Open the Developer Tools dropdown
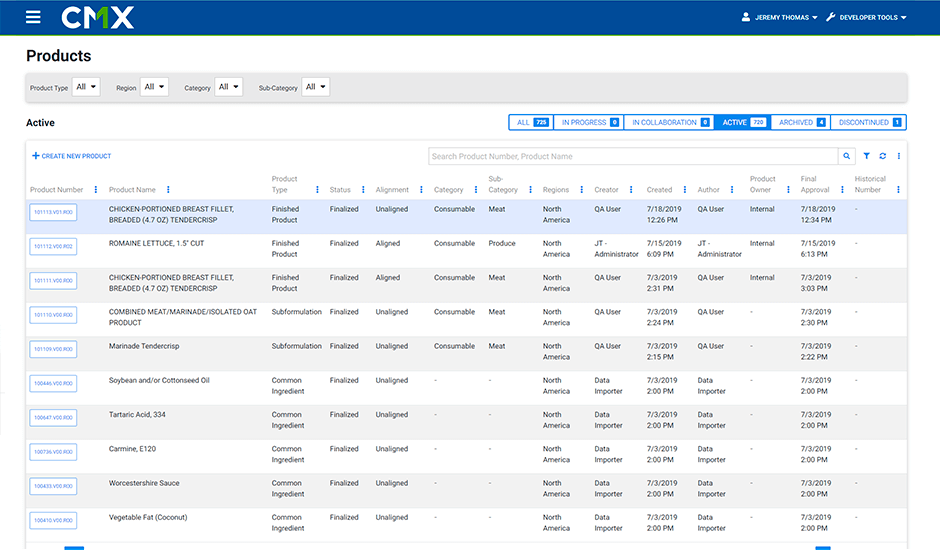 [866, 17]
